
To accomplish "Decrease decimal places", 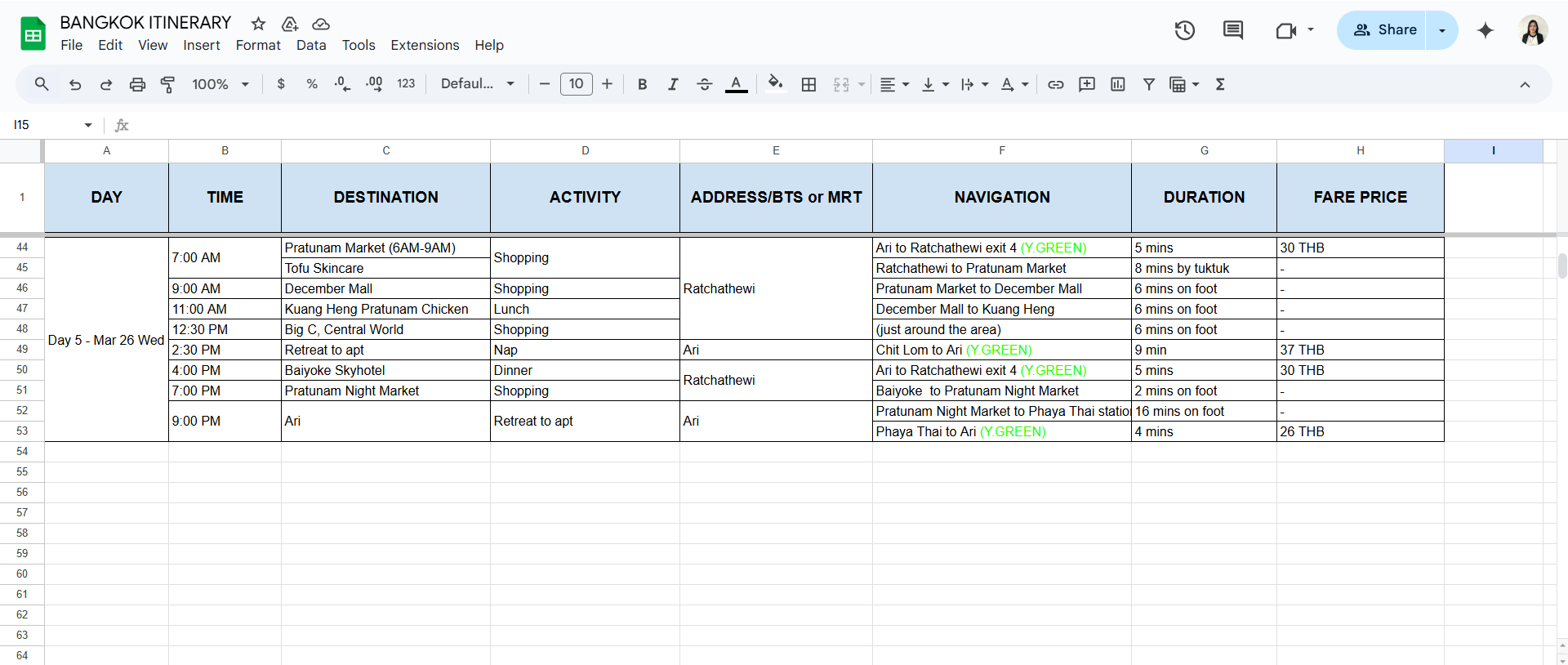I will (x=343, y=84).
